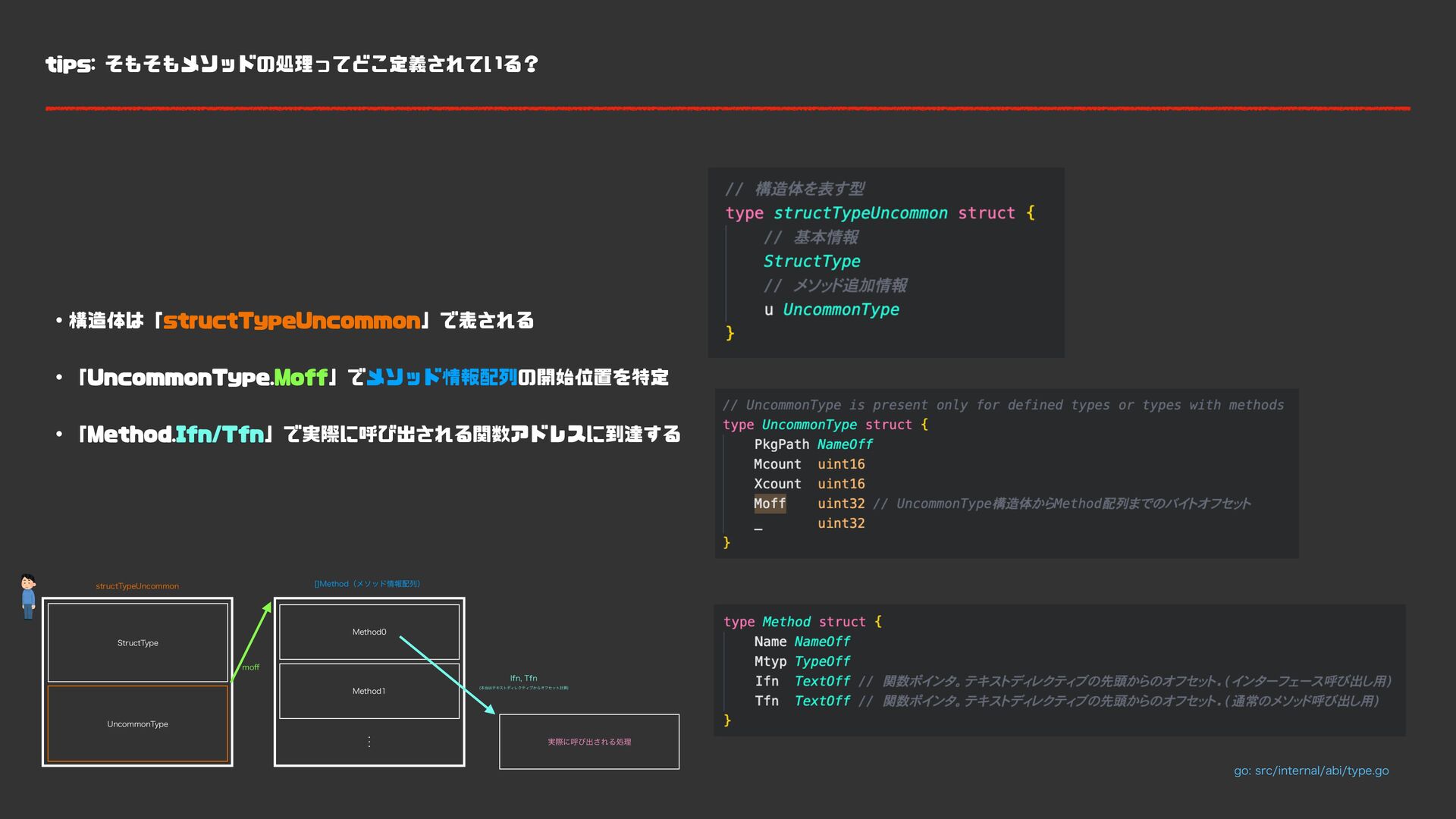
Task: Click the Method0 box
Action: pyautogui.click(x=369, y=632)
